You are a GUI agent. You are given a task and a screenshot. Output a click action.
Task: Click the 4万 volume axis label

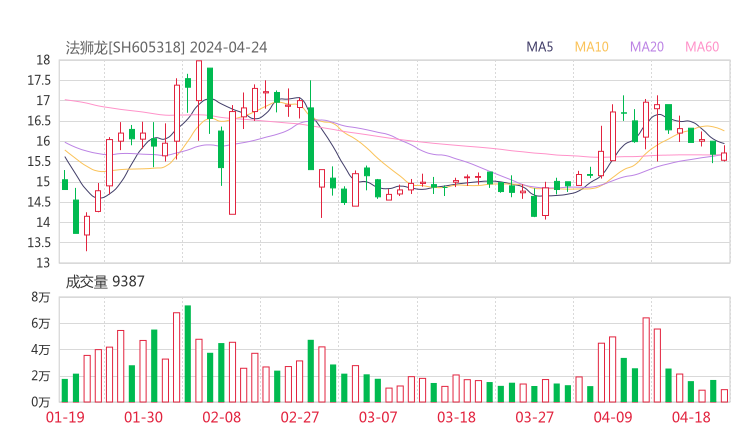(x=41, y=350)
